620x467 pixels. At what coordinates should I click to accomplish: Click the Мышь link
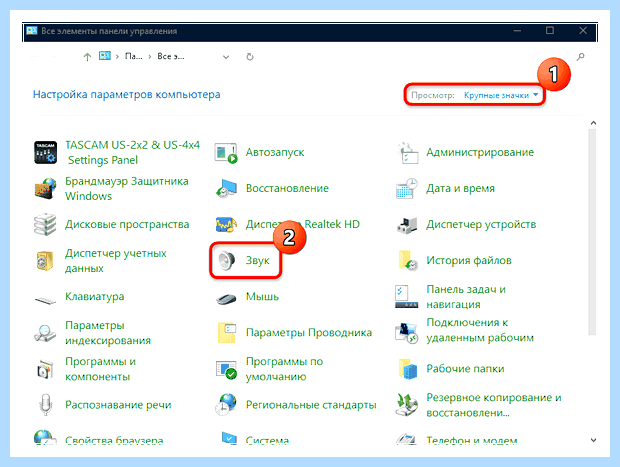click(262, 297)
